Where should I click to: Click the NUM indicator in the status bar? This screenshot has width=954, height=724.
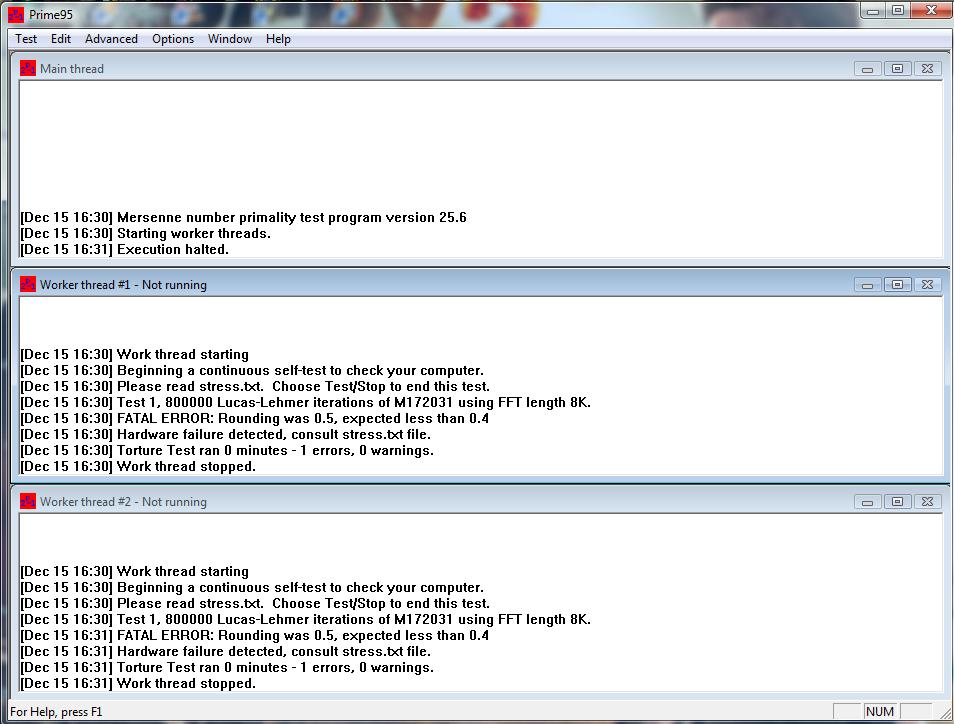pos(880,712)
